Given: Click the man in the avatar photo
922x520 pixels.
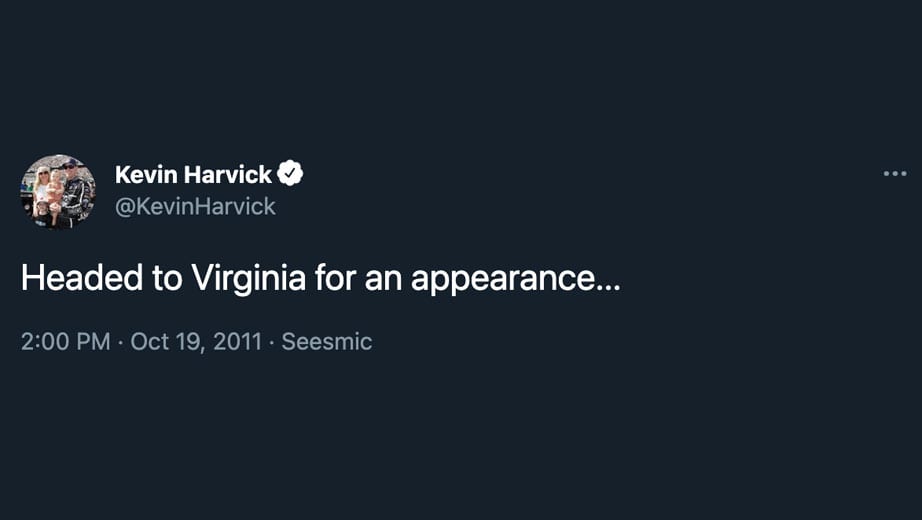Looking at the screenshot, I should [x=76, y=191].
